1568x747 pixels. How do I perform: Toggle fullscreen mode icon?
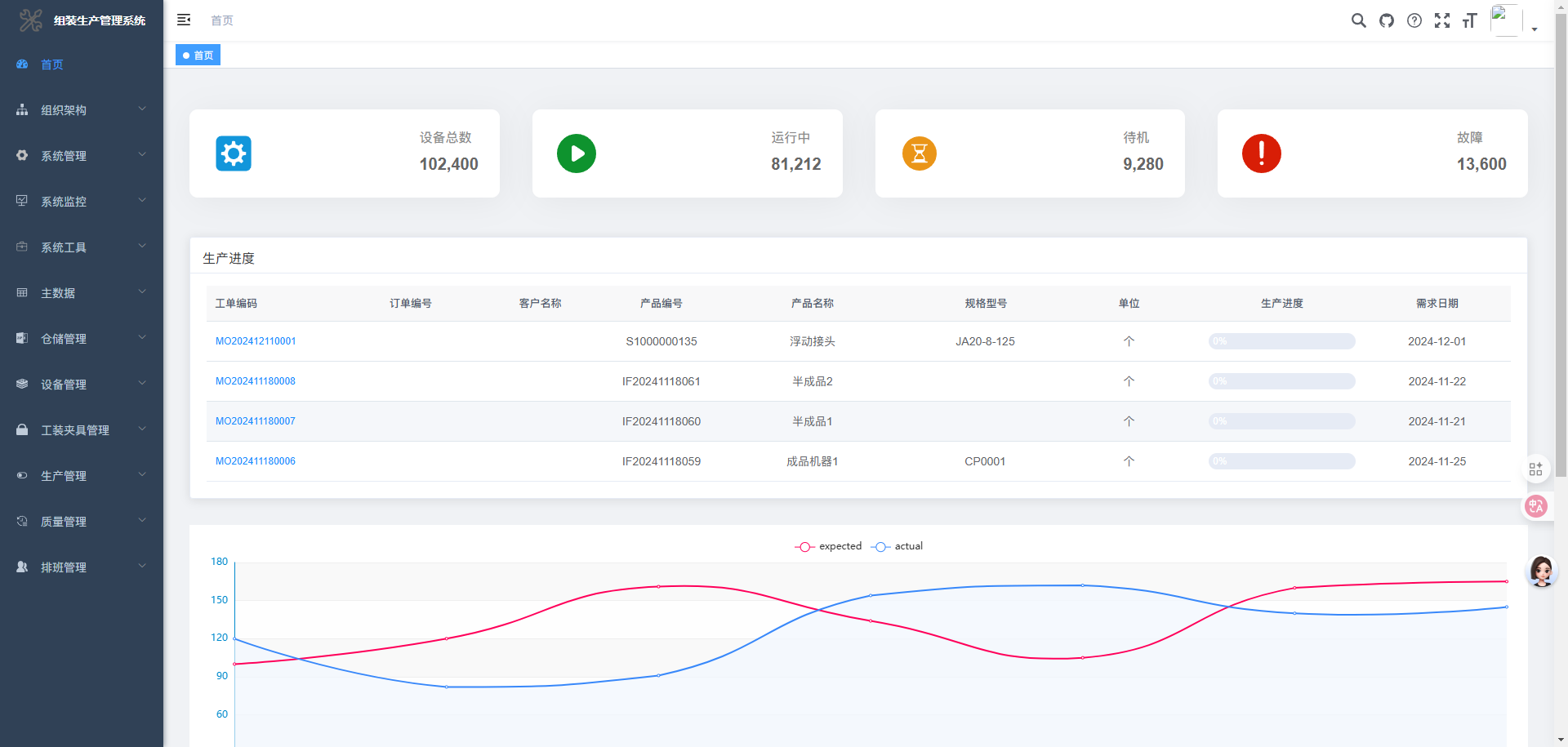tap(1442, 20)
